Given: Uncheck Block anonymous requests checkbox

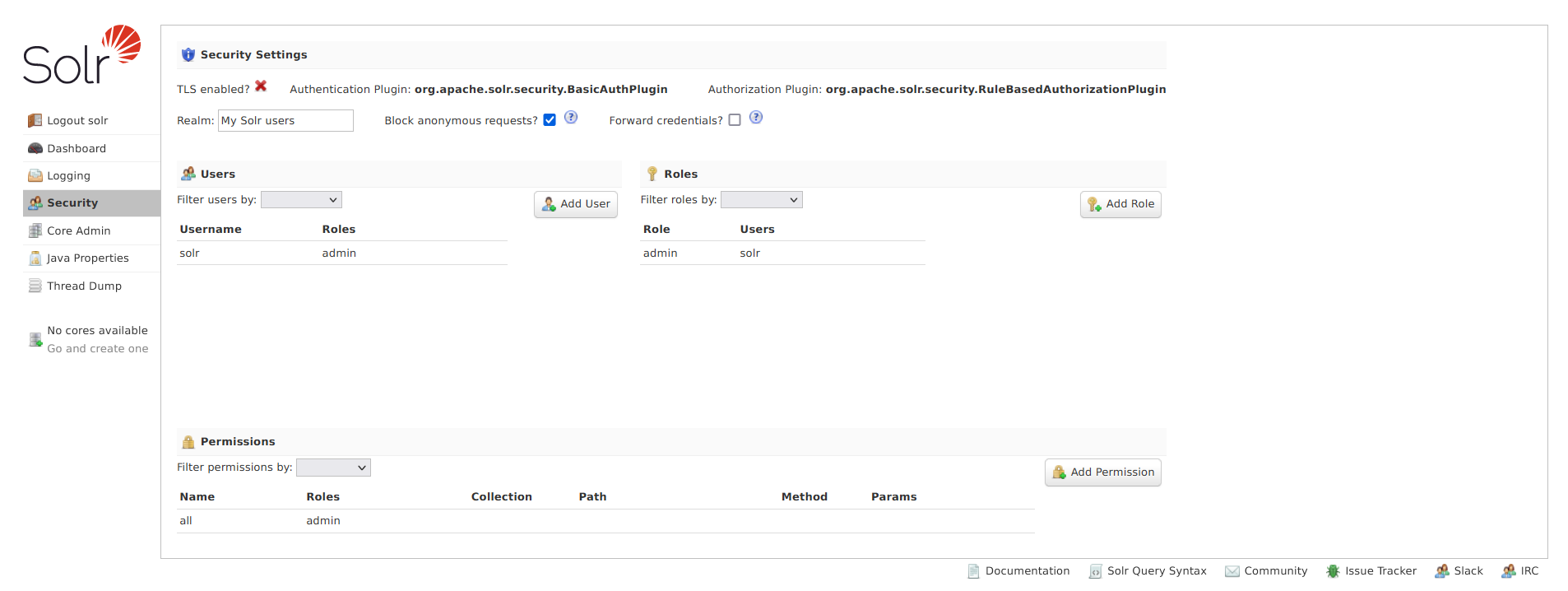Looking at the screenshot, I should click(550, 120).
